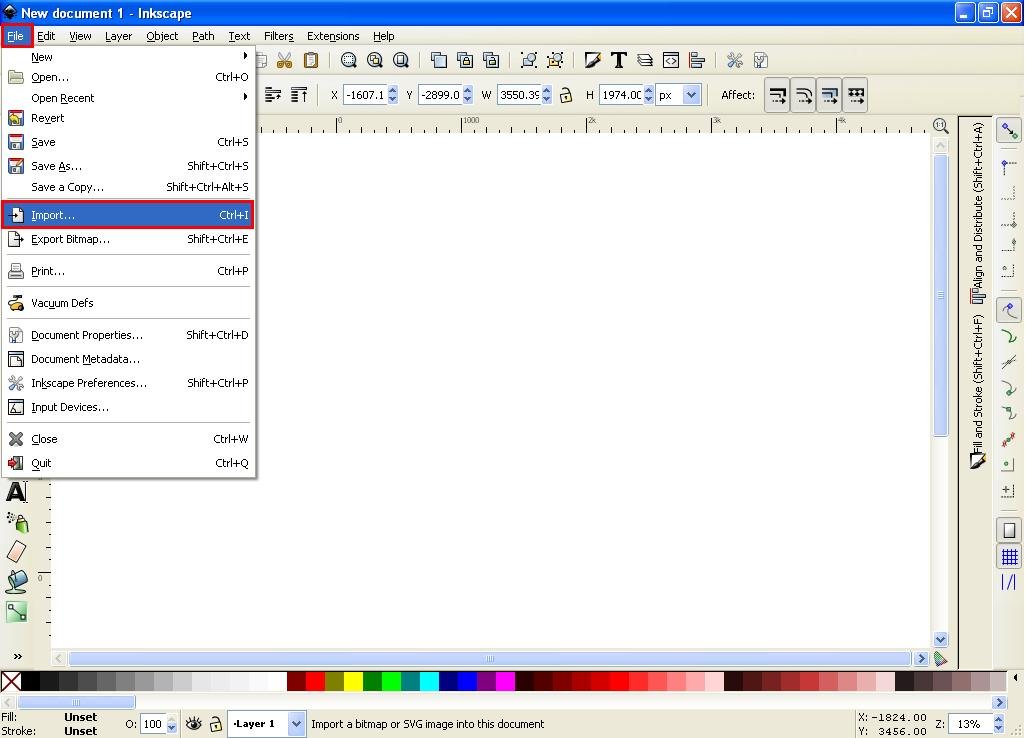The height and width of the screenshot is (738, 1027).
Task: Choose Vacuum Defs menu entry
Action: click(x=128, y=303)
